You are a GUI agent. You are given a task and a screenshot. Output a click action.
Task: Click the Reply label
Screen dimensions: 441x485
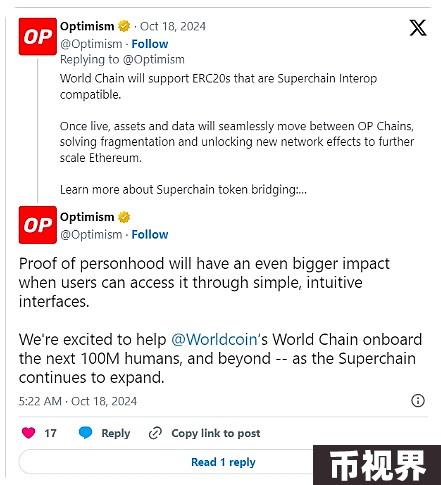point(116,433)
